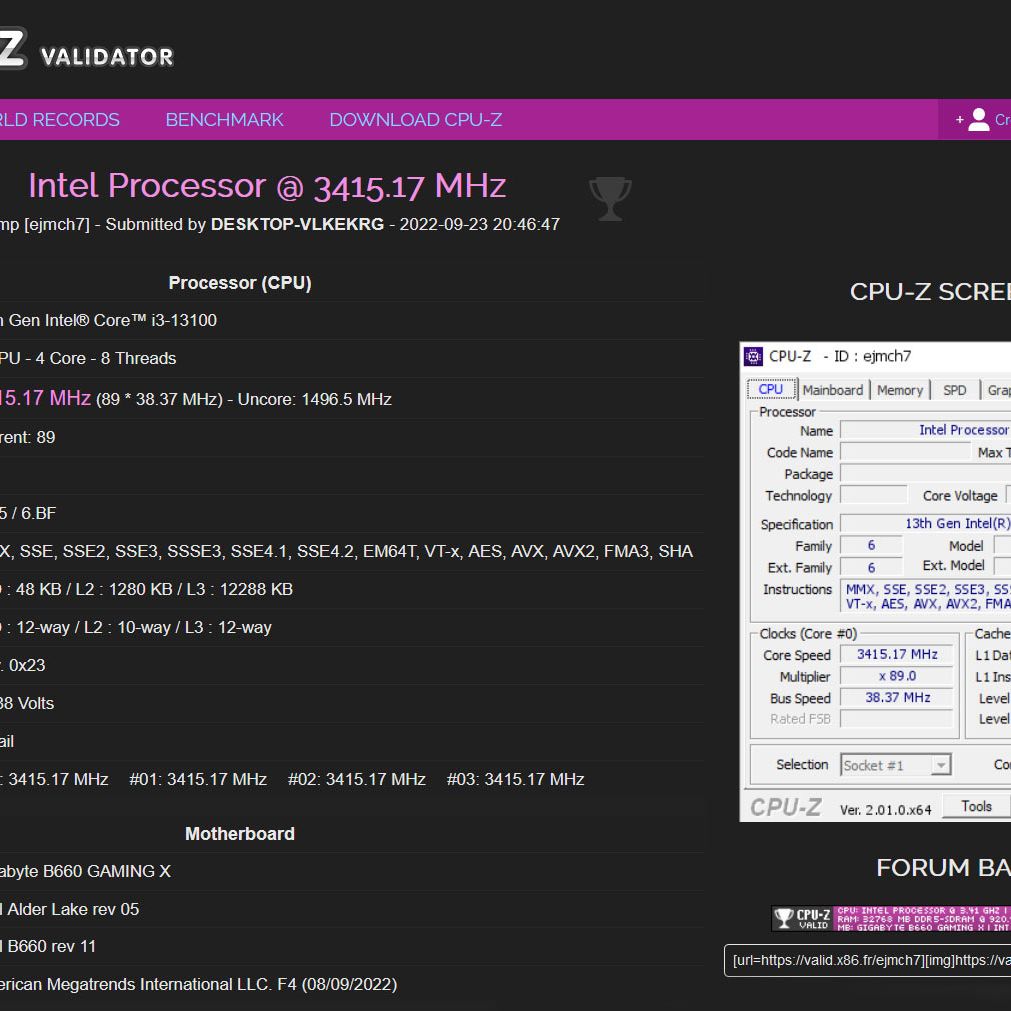Click the Gigabyte B660 GAMING X row

point(351,872)
